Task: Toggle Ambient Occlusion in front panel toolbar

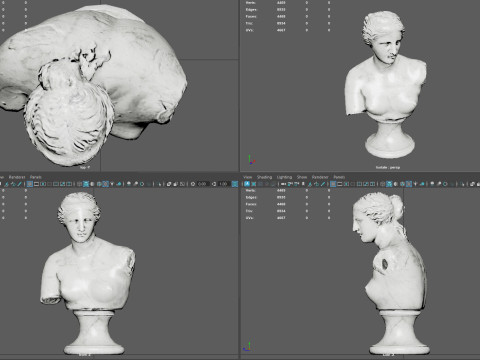Action: (129, 184)
